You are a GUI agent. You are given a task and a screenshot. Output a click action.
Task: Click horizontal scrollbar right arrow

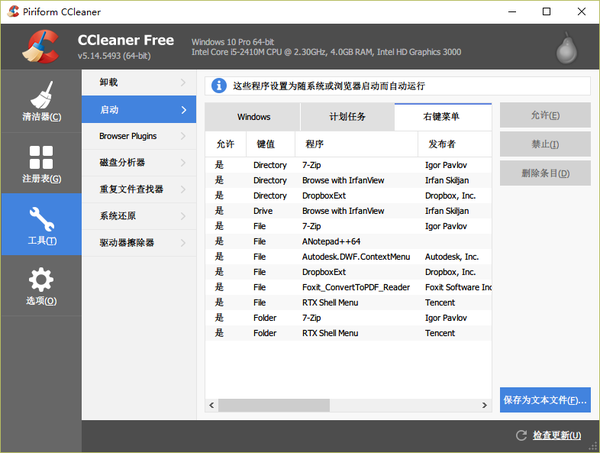click(x=484, y=405)
